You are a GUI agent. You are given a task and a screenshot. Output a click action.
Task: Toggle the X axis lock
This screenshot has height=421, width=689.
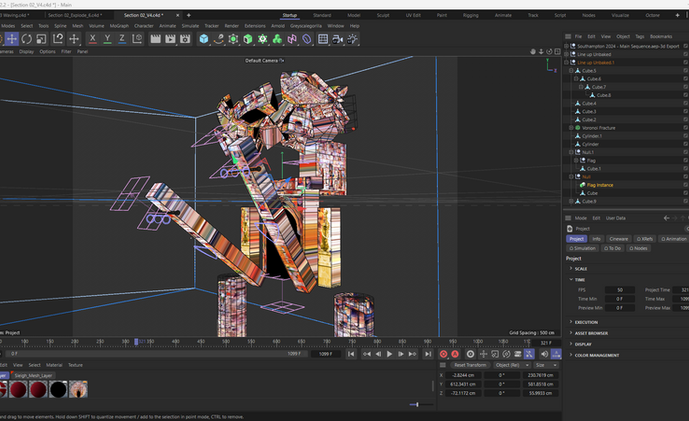pyautogui.click(x=92, y=39)
